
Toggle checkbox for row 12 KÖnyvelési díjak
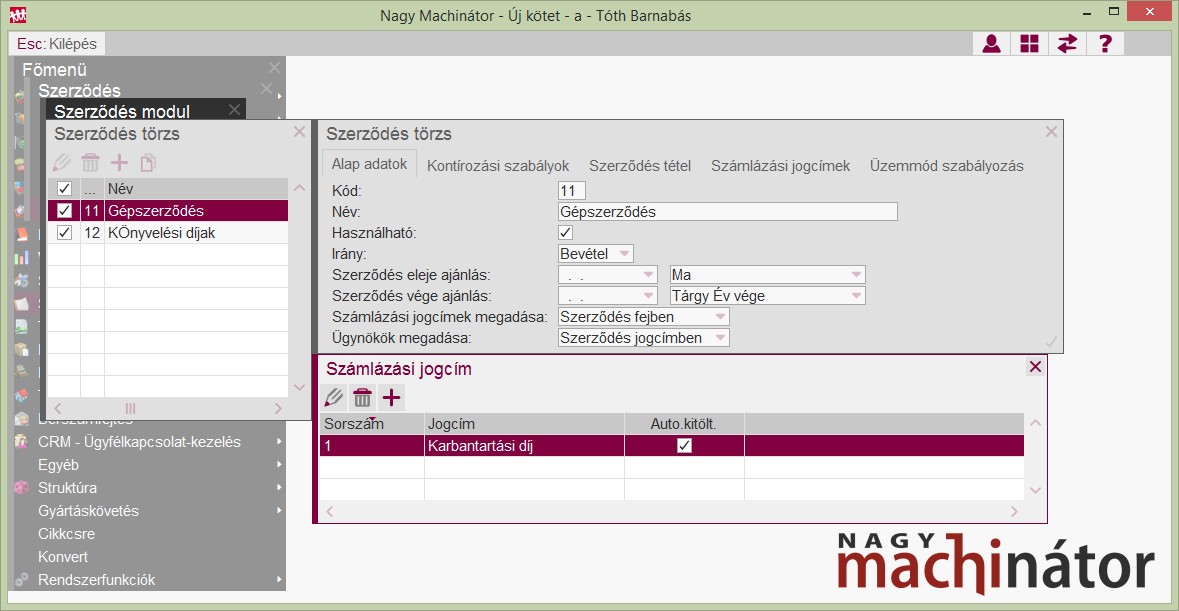click(65, 233)
